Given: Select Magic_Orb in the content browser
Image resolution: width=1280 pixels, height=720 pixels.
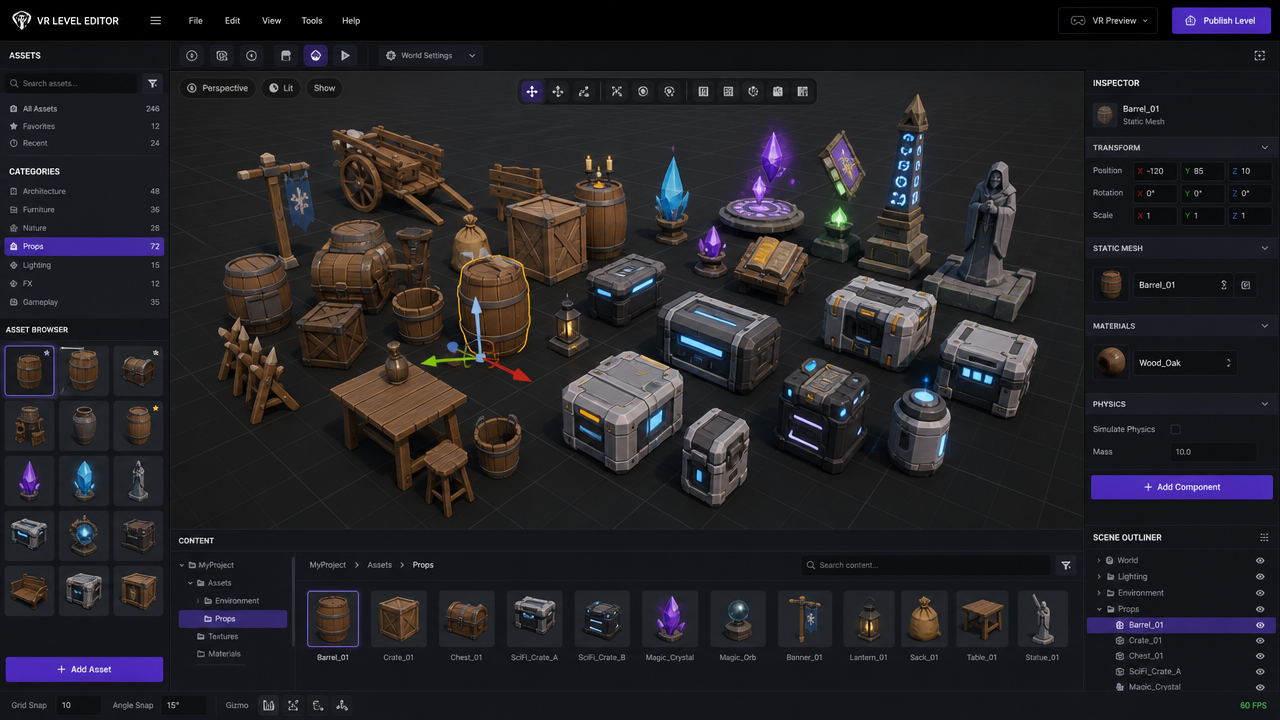Looking at the screenshot, I should point(737,626).
